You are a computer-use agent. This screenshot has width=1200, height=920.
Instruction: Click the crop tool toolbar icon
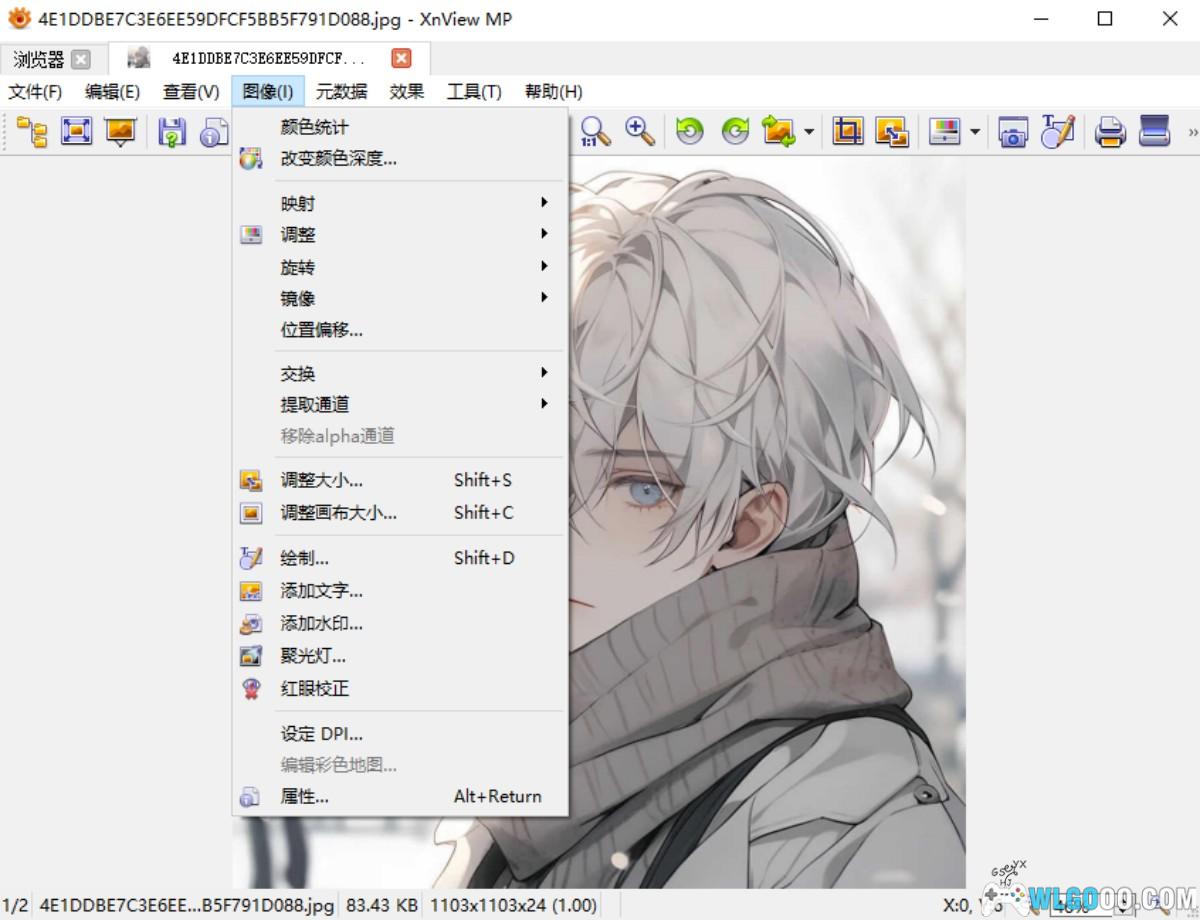point(848,131)
